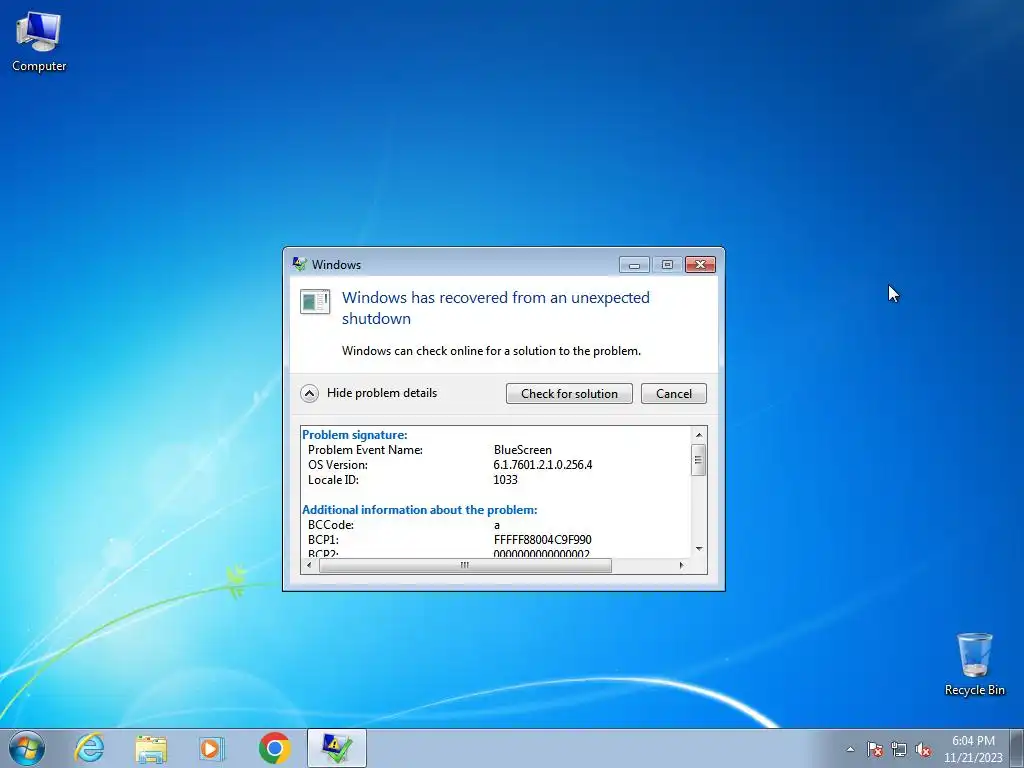Open the Action Center flag icon
Screen dimensions: 1024x768
874,749
